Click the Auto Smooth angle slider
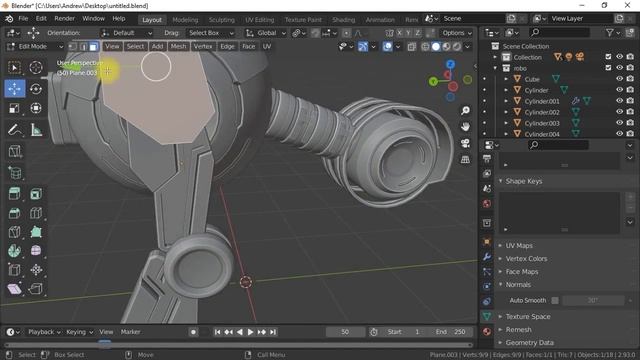The image size is (640, 360). (x=593, y=300)
